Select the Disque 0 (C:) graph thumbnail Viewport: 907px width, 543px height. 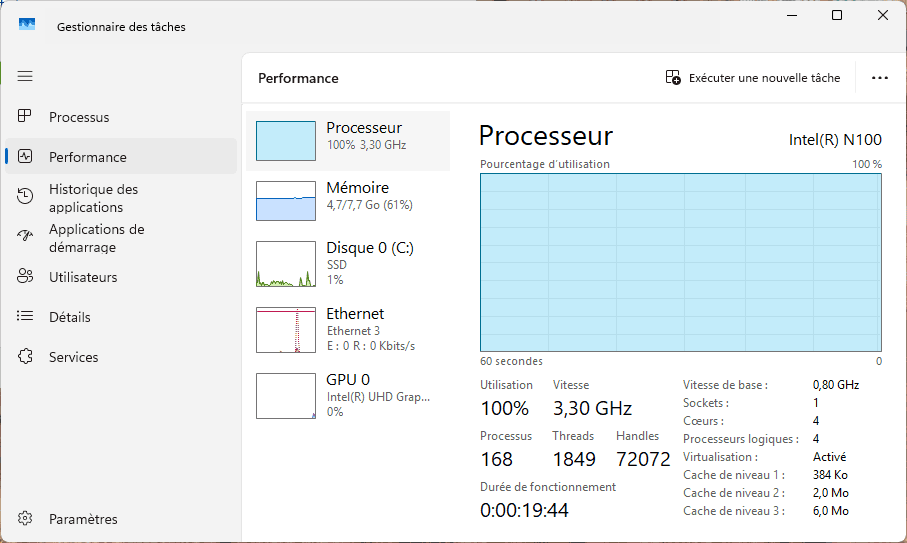(286, 264)
